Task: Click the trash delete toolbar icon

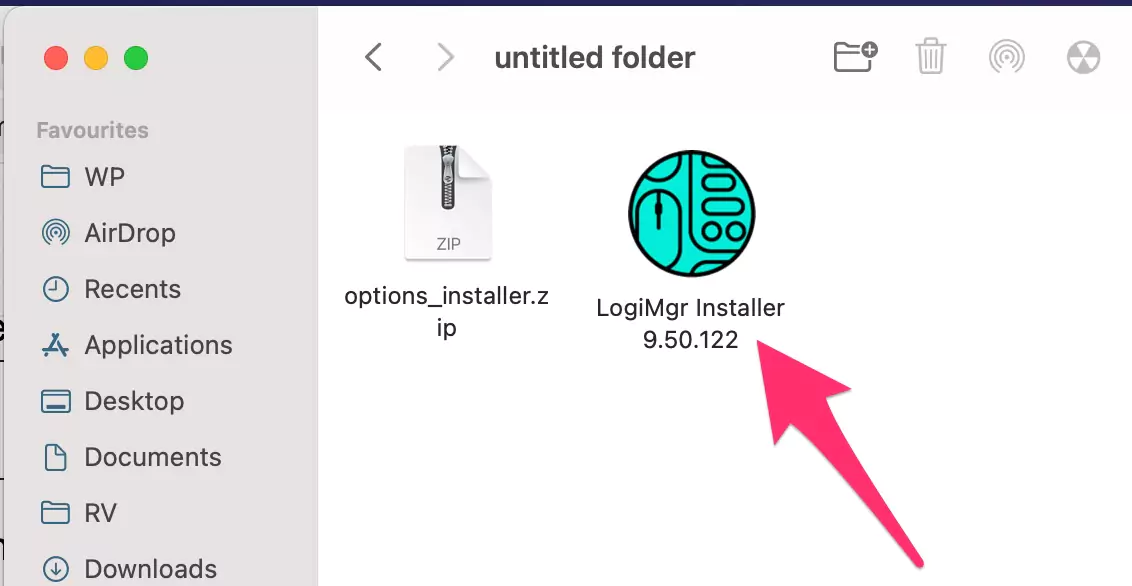Action: coord(931,57)
